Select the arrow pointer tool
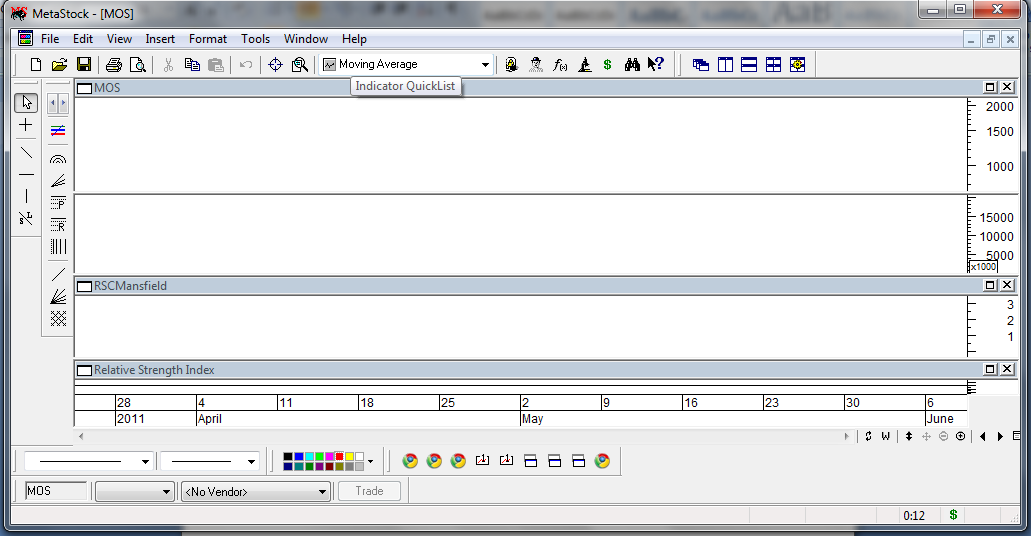1031x536 pixels. [x=26, y=103]
